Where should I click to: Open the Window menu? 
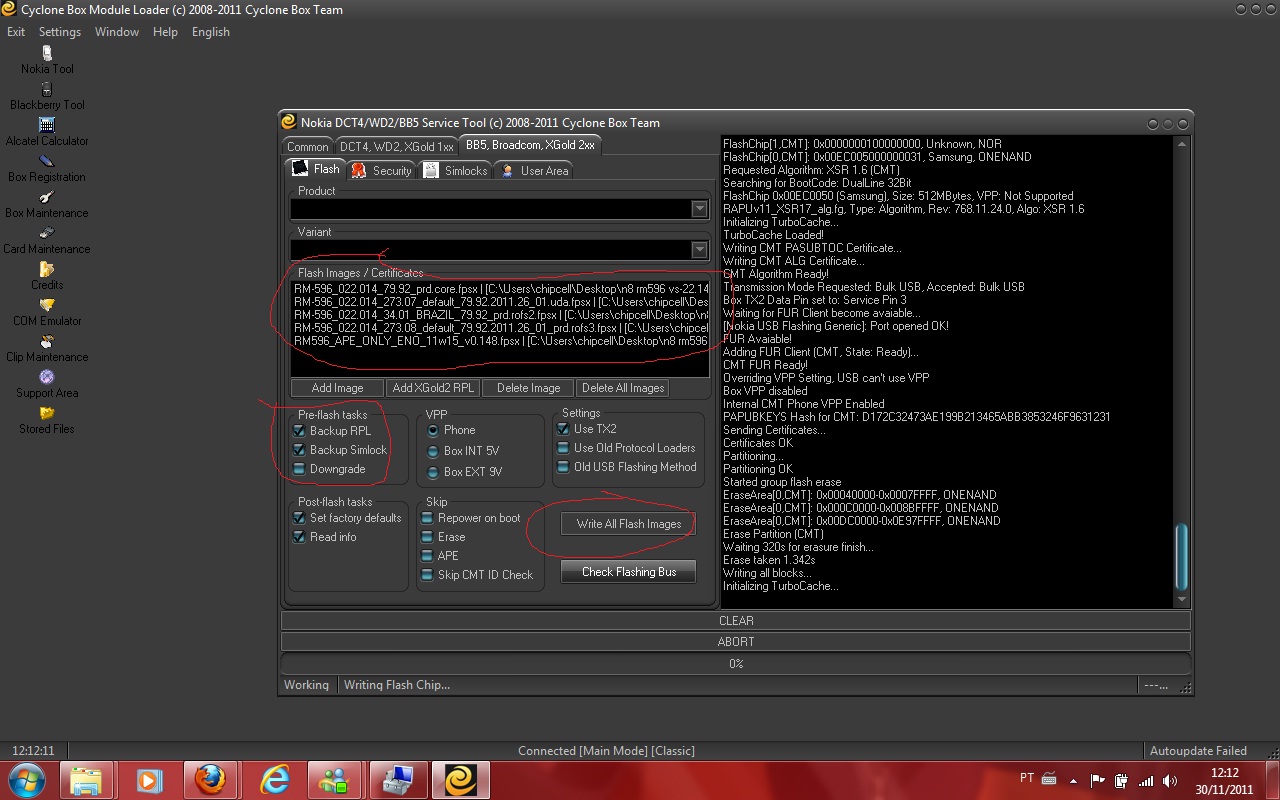(x=117, y=32)
